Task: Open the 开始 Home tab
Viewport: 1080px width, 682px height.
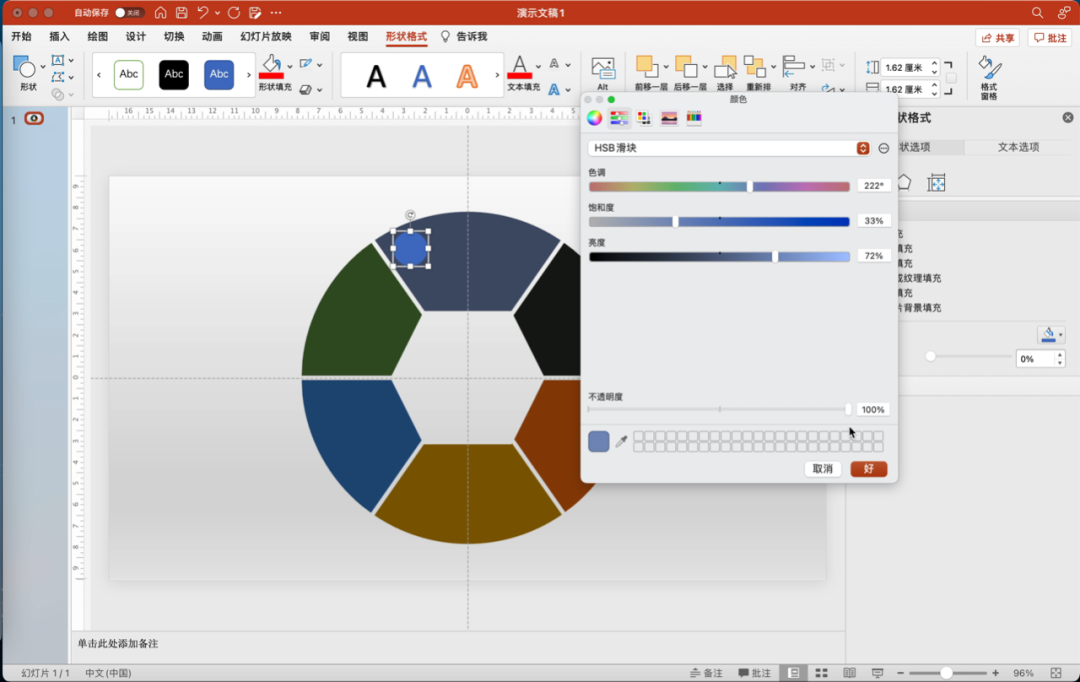Action: click(21, 37)
